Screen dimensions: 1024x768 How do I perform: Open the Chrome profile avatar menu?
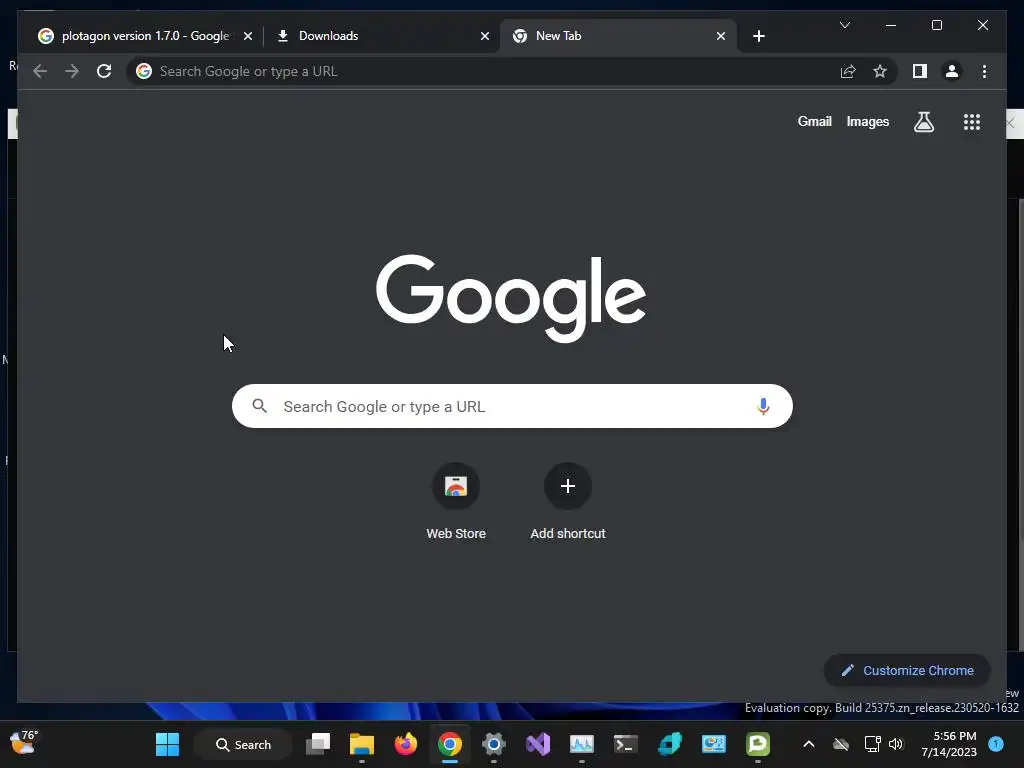tap(952, 71)
